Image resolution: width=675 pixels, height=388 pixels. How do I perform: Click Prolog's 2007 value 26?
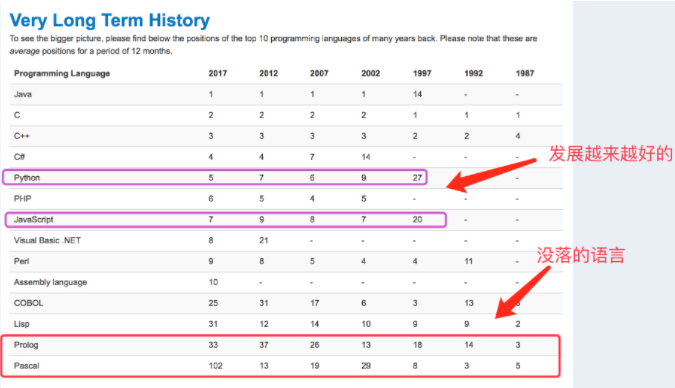(315, 345)
